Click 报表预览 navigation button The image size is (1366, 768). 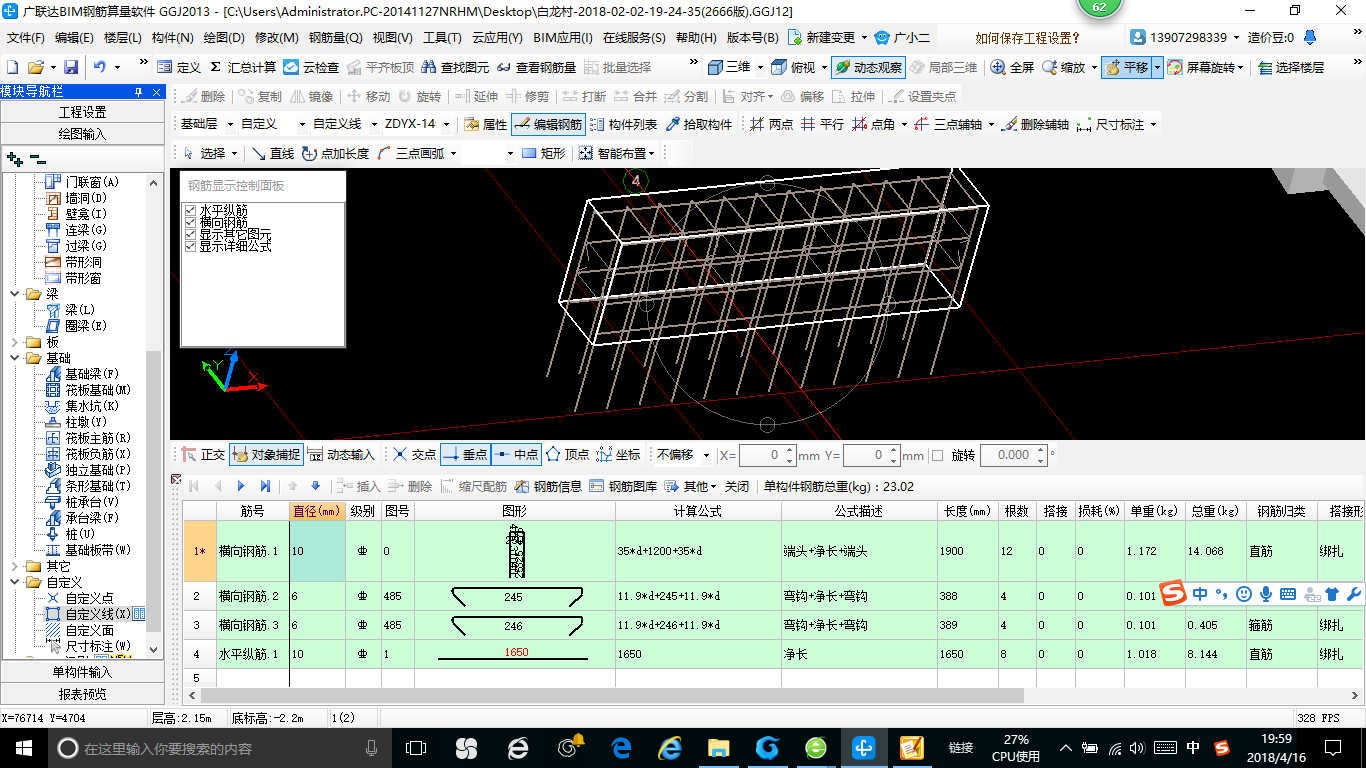(x=82, y=694)
